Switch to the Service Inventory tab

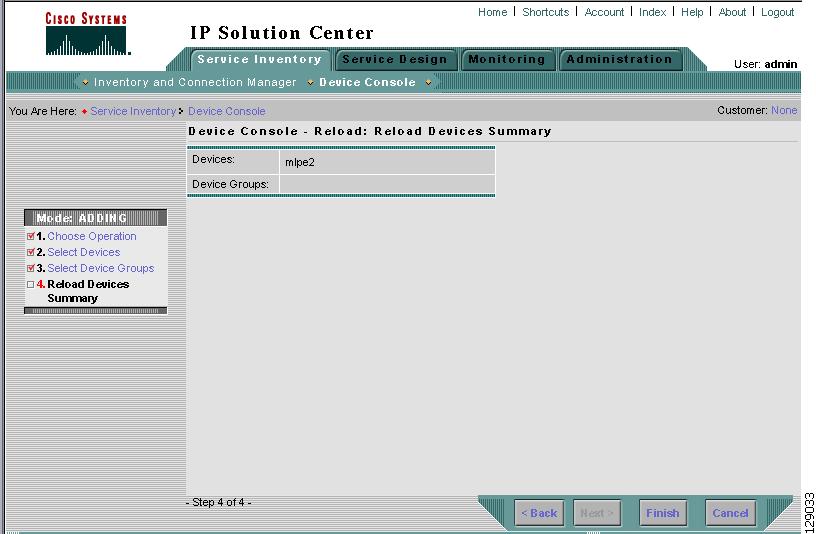pyautogui.click(x=259, y=59)
